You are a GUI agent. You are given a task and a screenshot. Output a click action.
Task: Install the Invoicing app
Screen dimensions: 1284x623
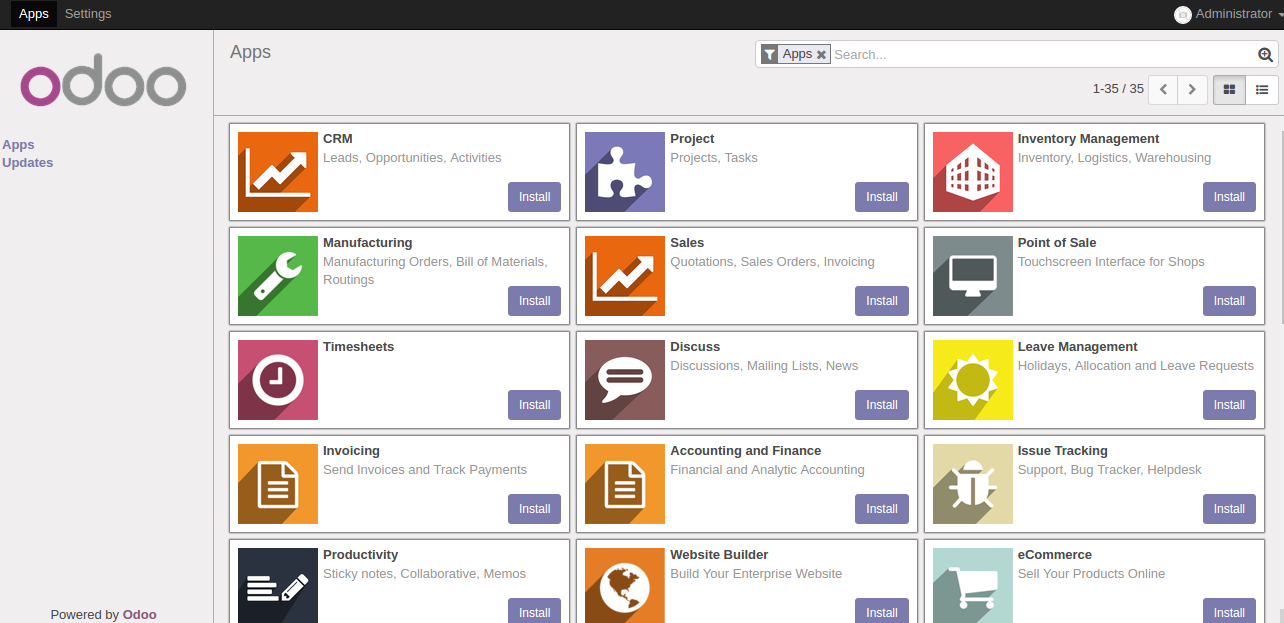[534, 509]
